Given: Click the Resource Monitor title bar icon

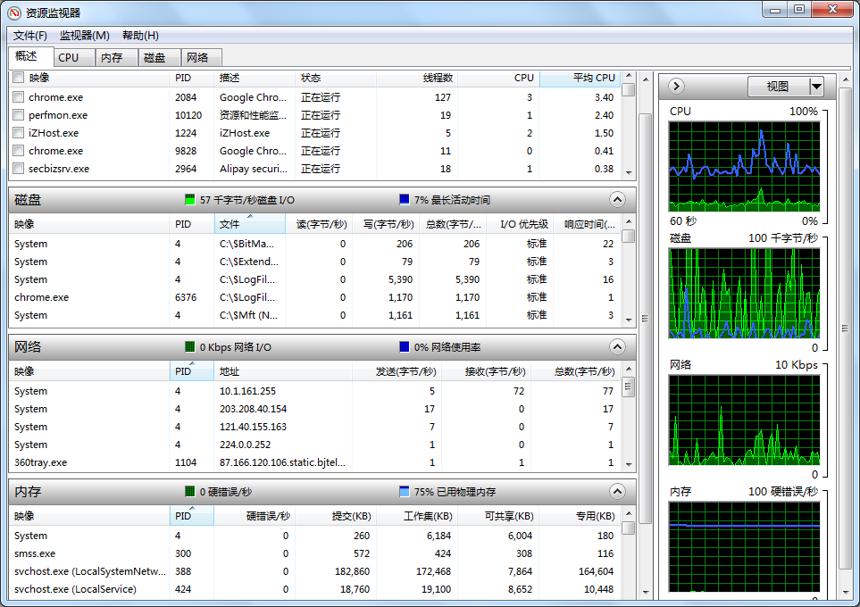Looking at the screenshot, I should (14, 12).
